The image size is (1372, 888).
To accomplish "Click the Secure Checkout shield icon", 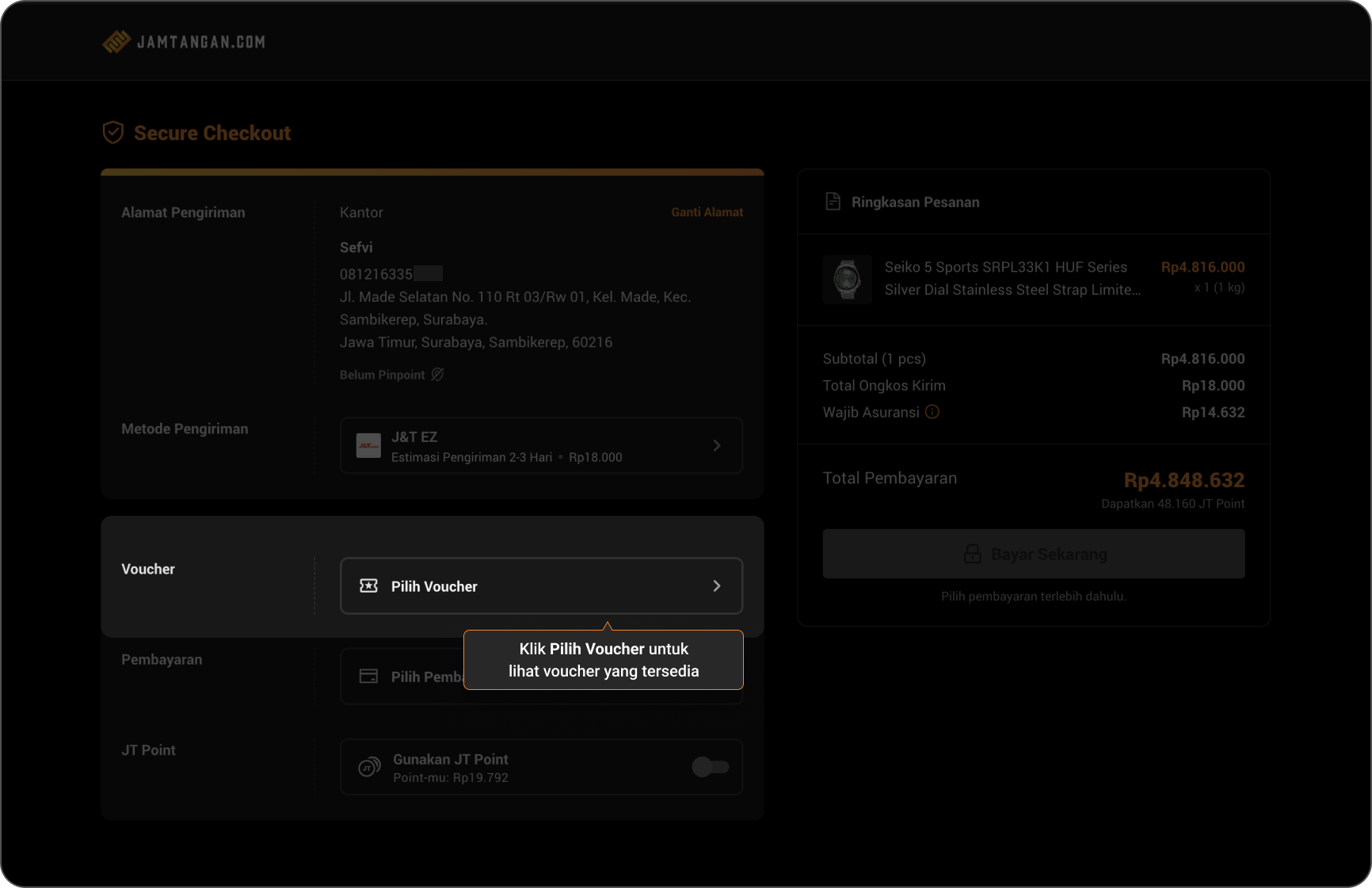I will pos(113,132).
